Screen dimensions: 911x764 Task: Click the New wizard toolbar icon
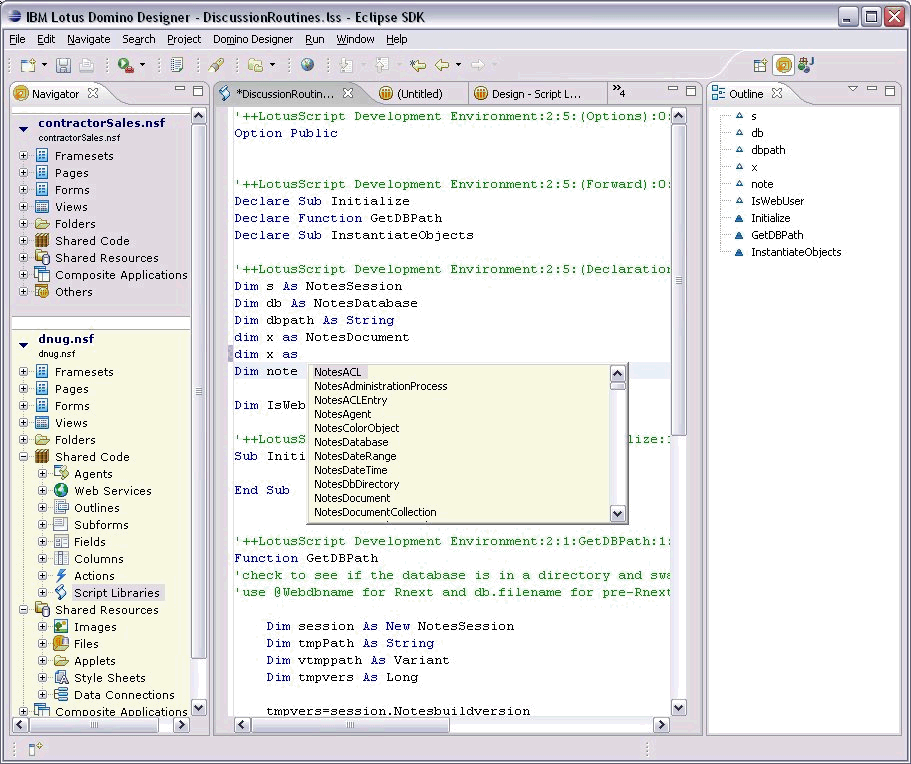(x=28, y=65)
